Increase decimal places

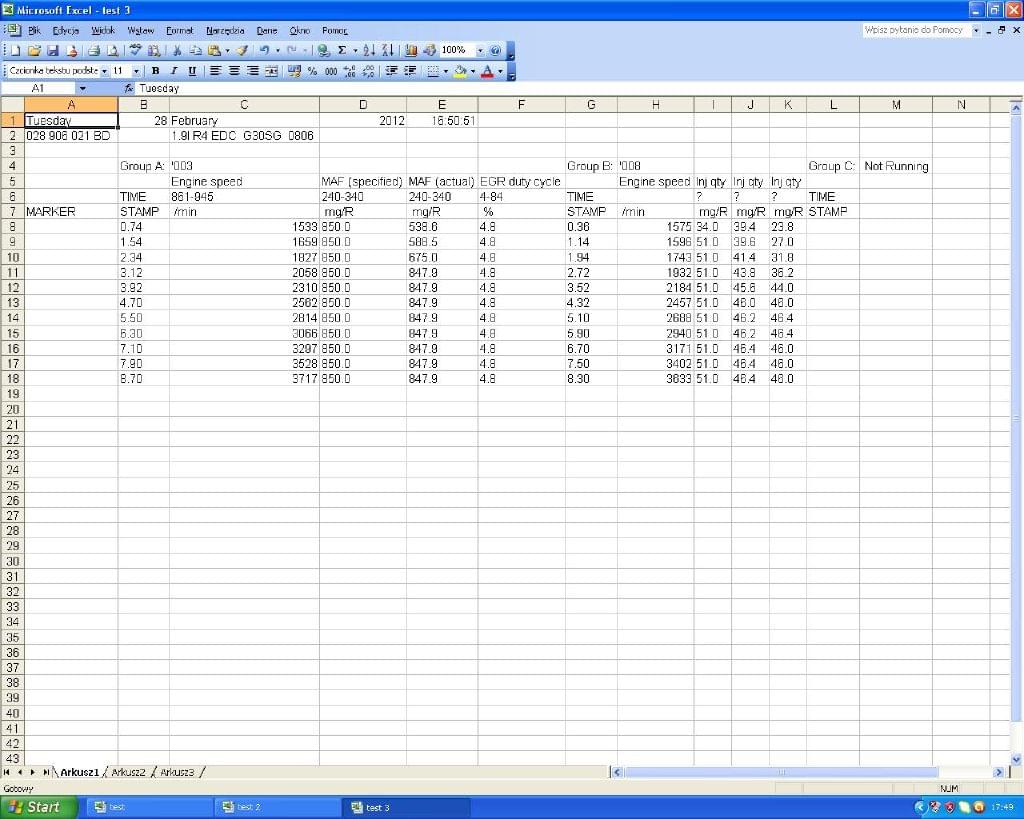click(350, 71)
